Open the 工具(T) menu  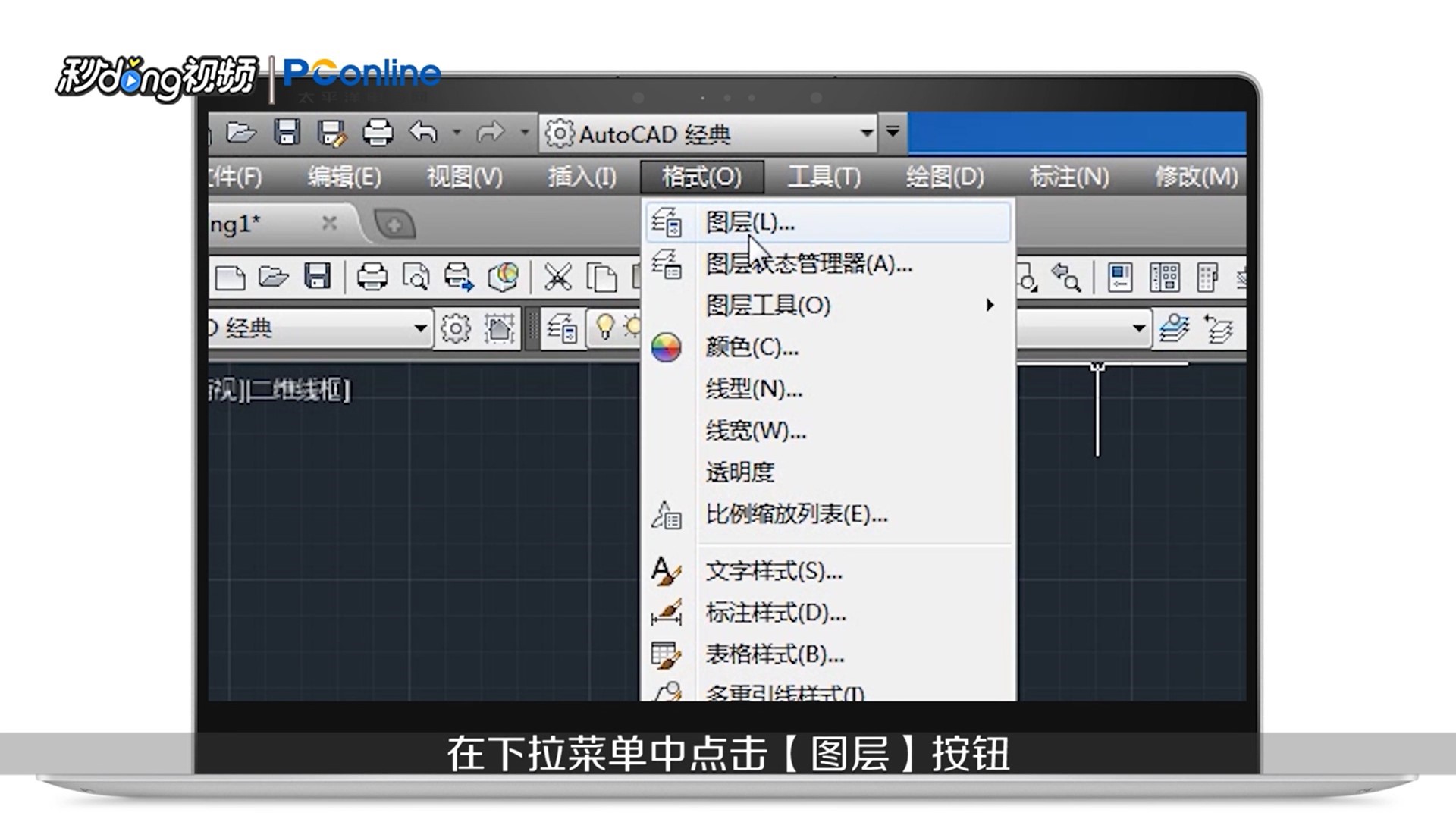[824, 176]
